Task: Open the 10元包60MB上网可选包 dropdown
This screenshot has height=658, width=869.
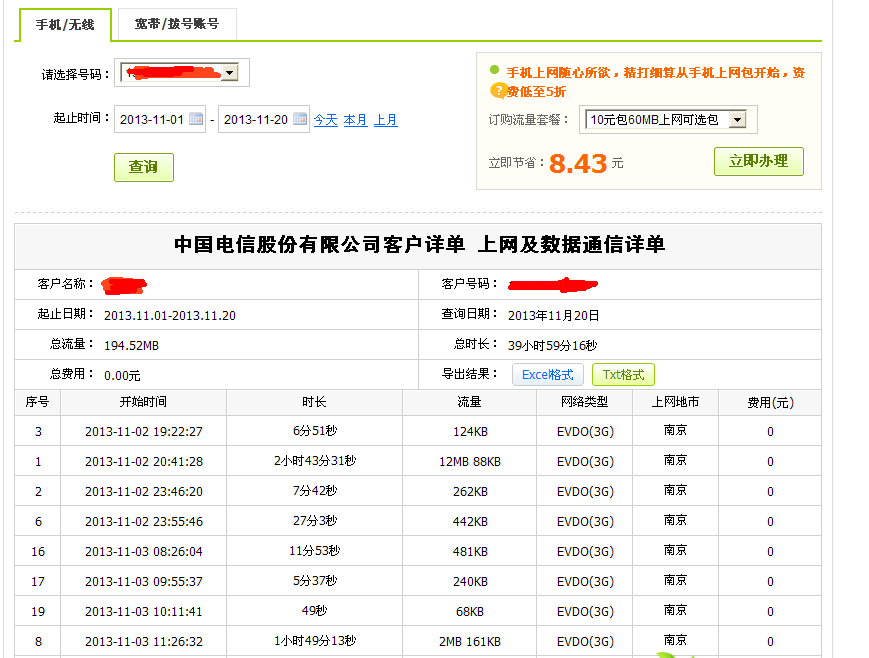Action: 737,119
